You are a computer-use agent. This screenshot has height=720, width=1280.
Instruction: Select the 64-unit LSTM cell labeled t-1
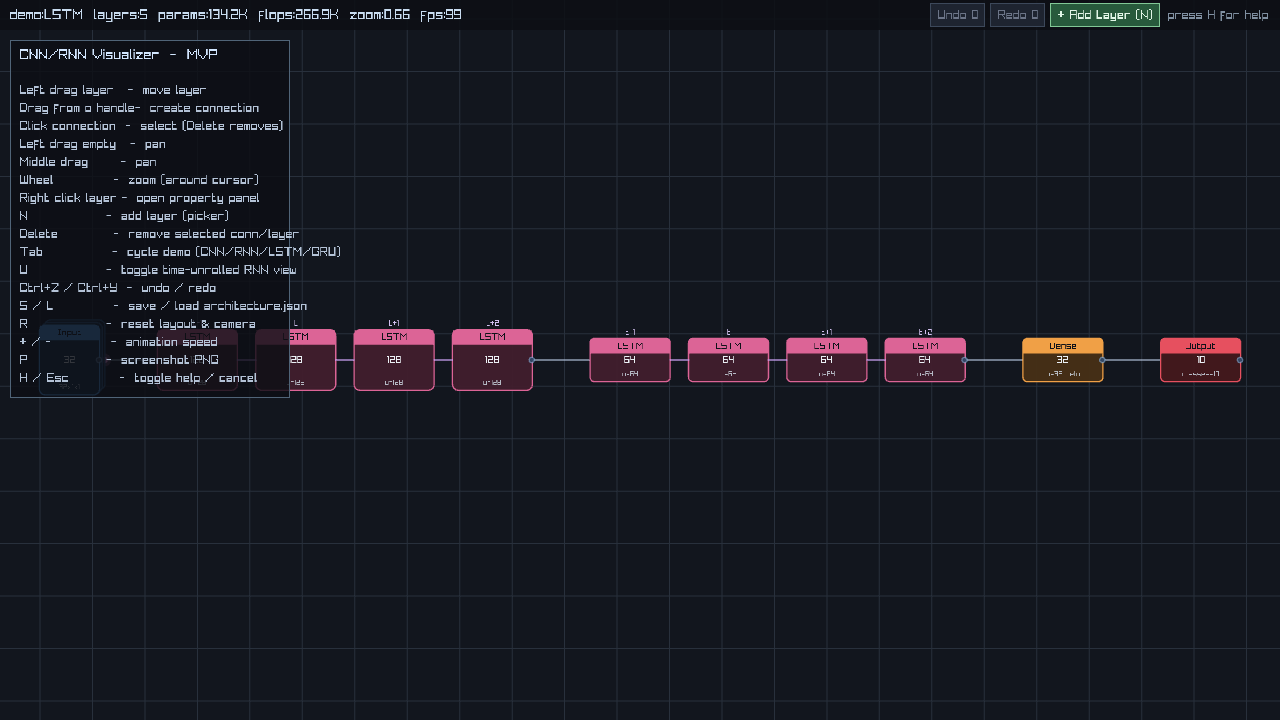[x=629, y=360]
